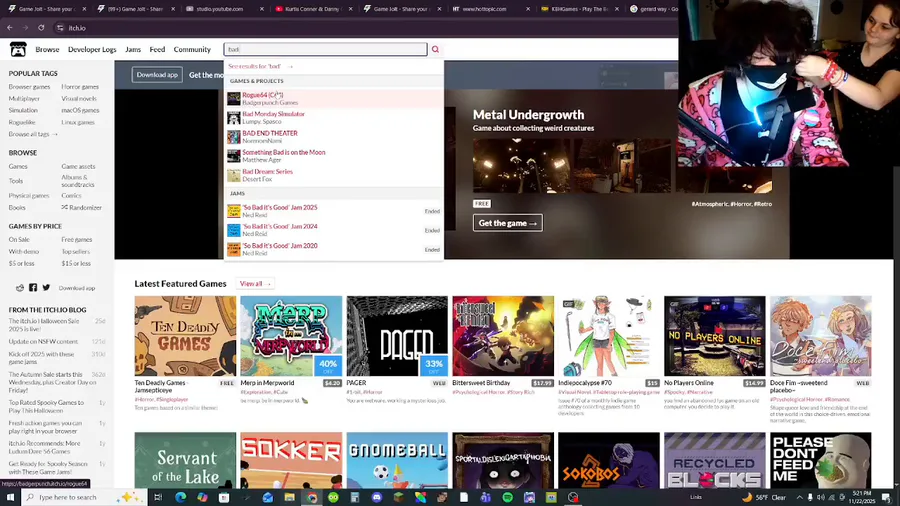Open Community in the top nav
The height and width of the screenshot is (506, 900).
(192, 49)
